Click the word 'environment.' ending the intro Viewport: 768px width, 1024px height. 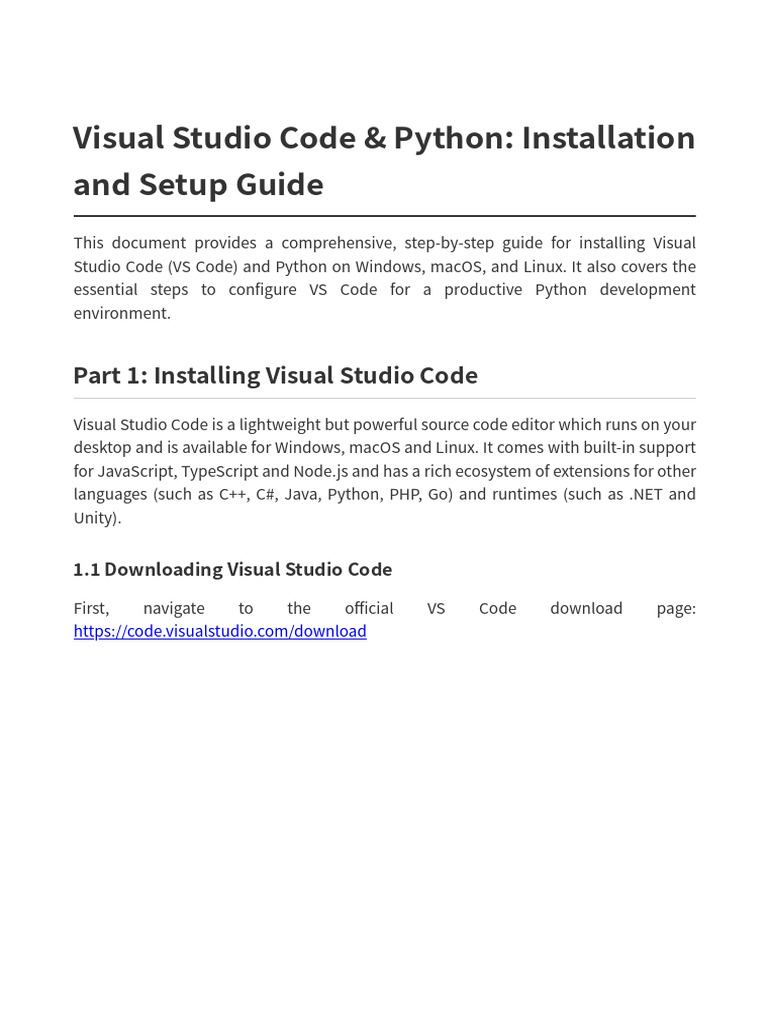click(122, 313)
